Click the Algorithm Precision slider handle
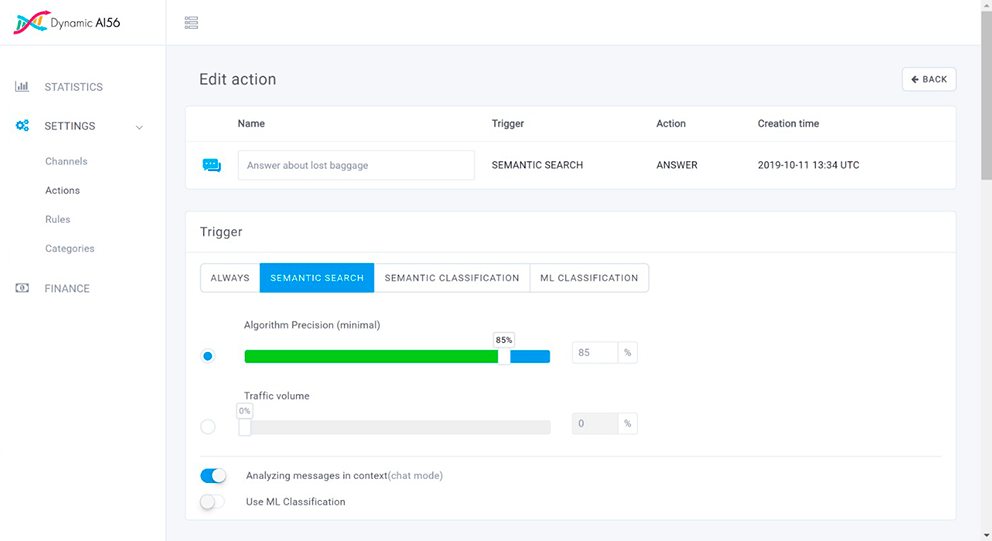Screen dimensions: 992x541 click(x=504, y=356)
